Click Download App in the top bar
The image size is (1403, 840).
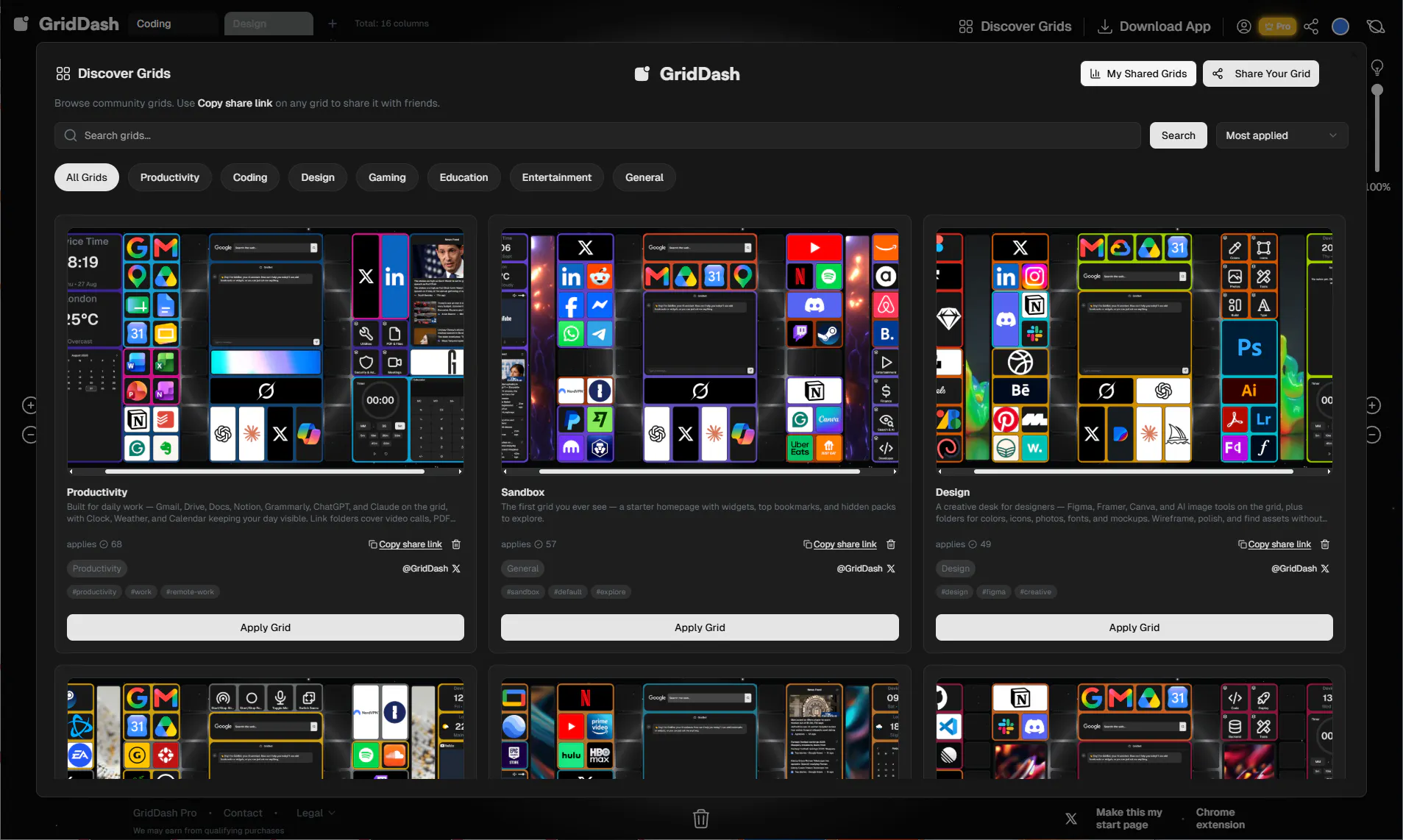point(1154,26)
